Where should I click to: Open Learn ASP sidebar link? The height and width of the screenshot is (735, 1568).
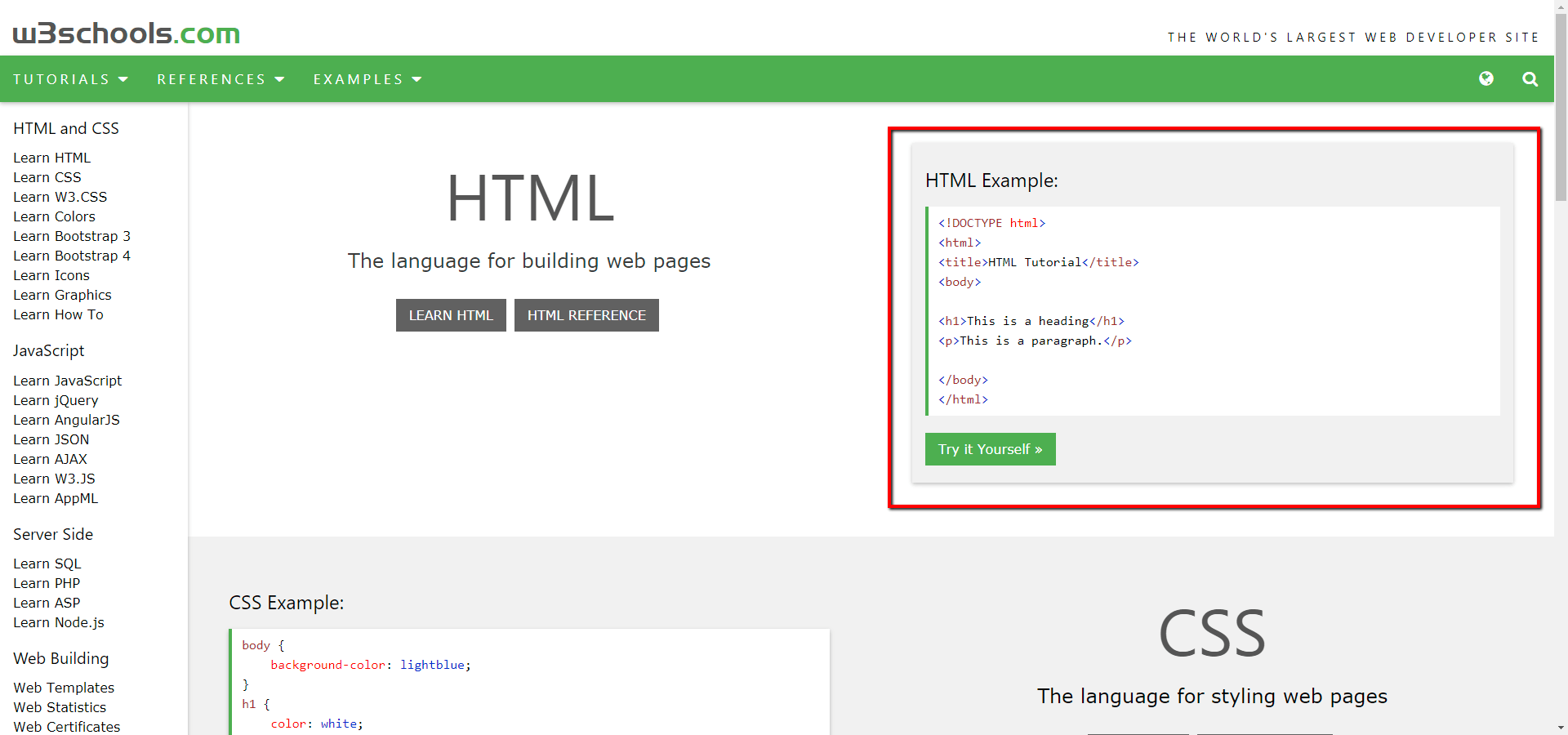(47, 603)
